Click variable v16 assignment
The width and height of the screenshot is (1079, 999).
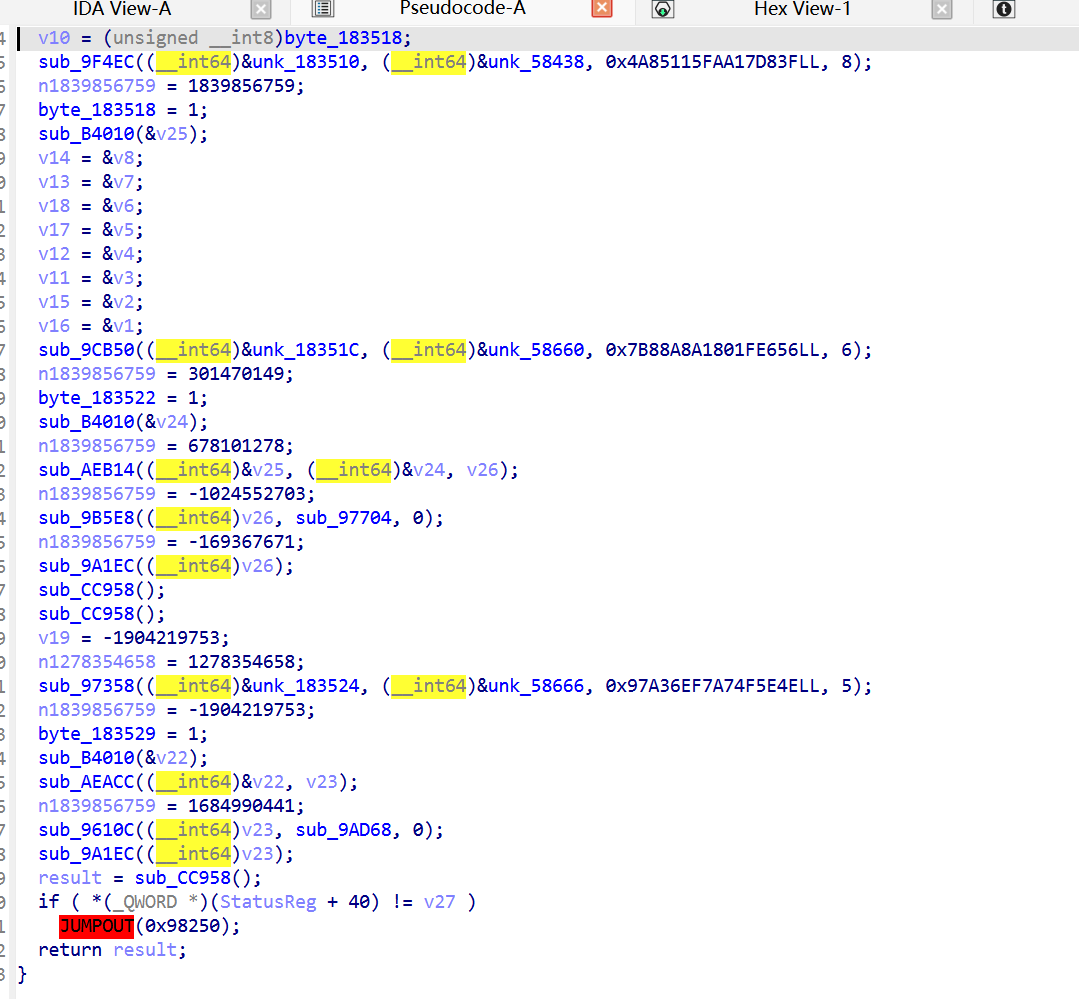point(54,326)
